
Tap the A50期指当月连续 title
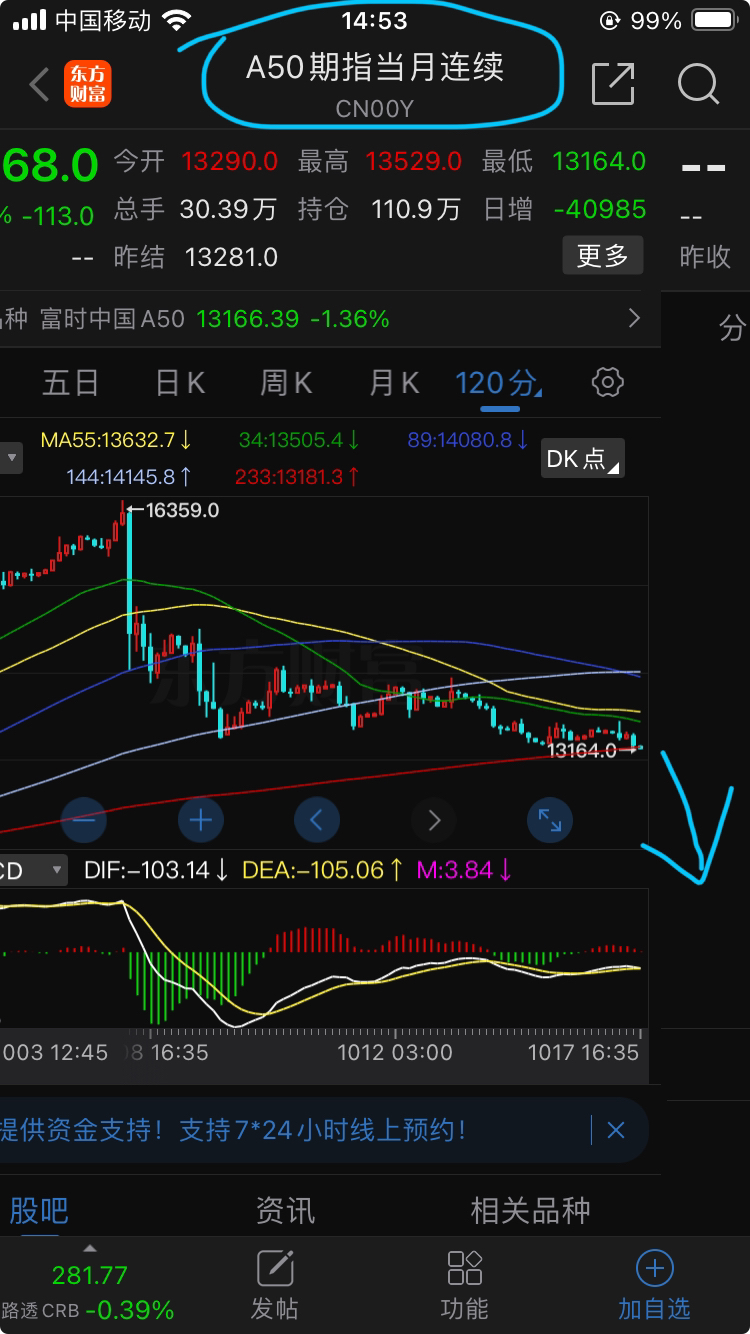375,67
